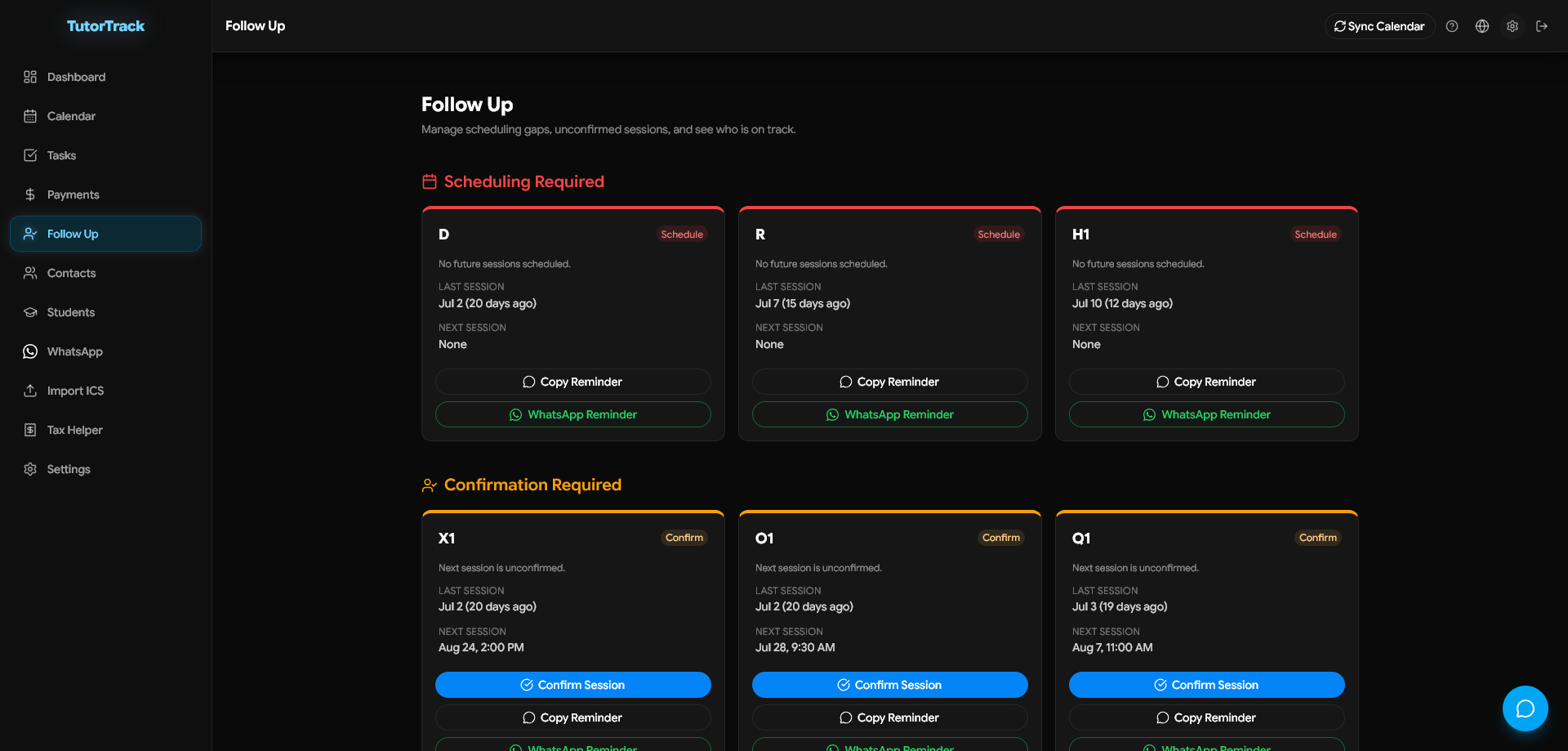Click the TutorTrack logo
The image size is (1568, 751).
[105, 26]
